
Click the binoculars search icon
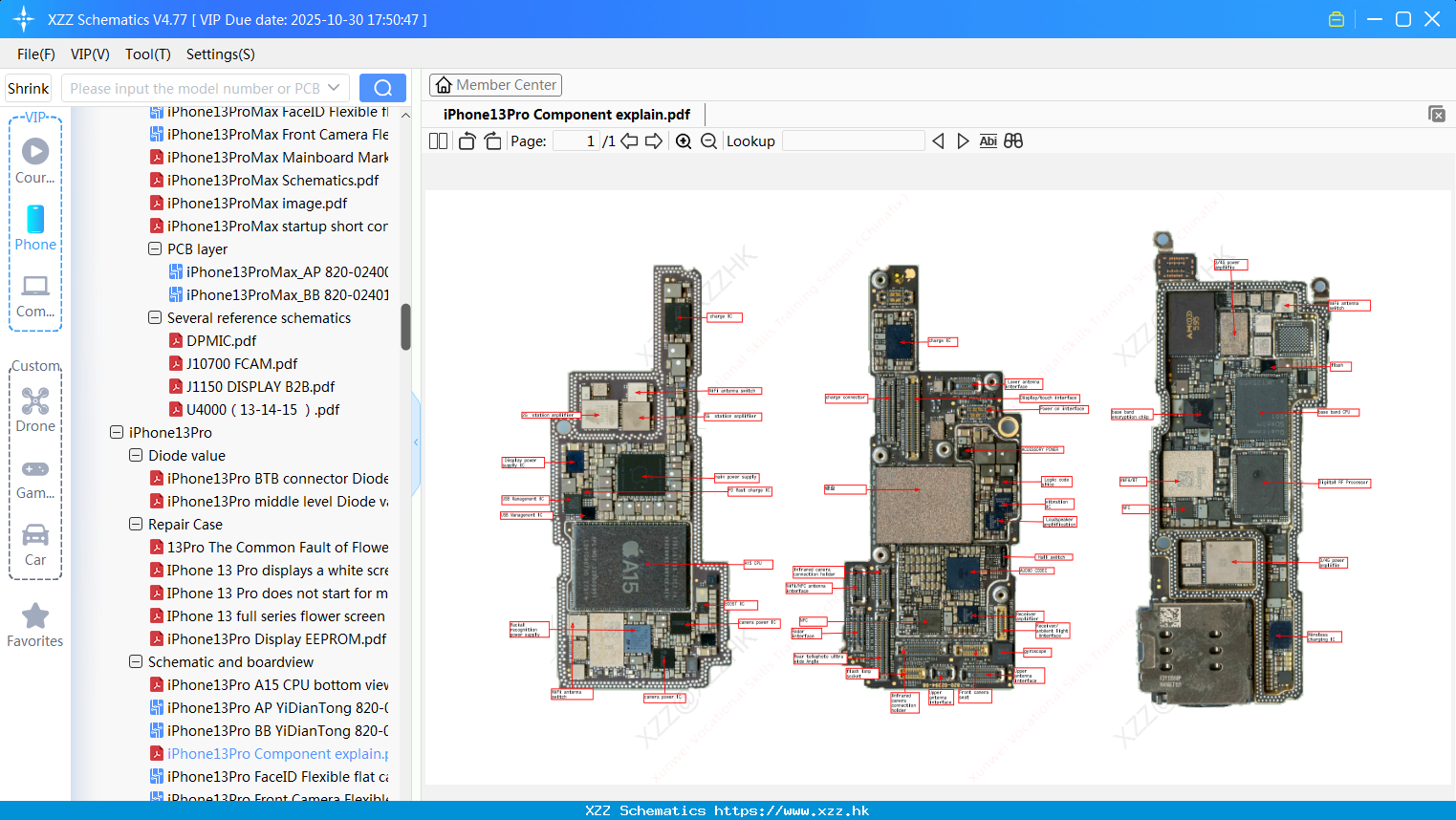pos(1013,141)
